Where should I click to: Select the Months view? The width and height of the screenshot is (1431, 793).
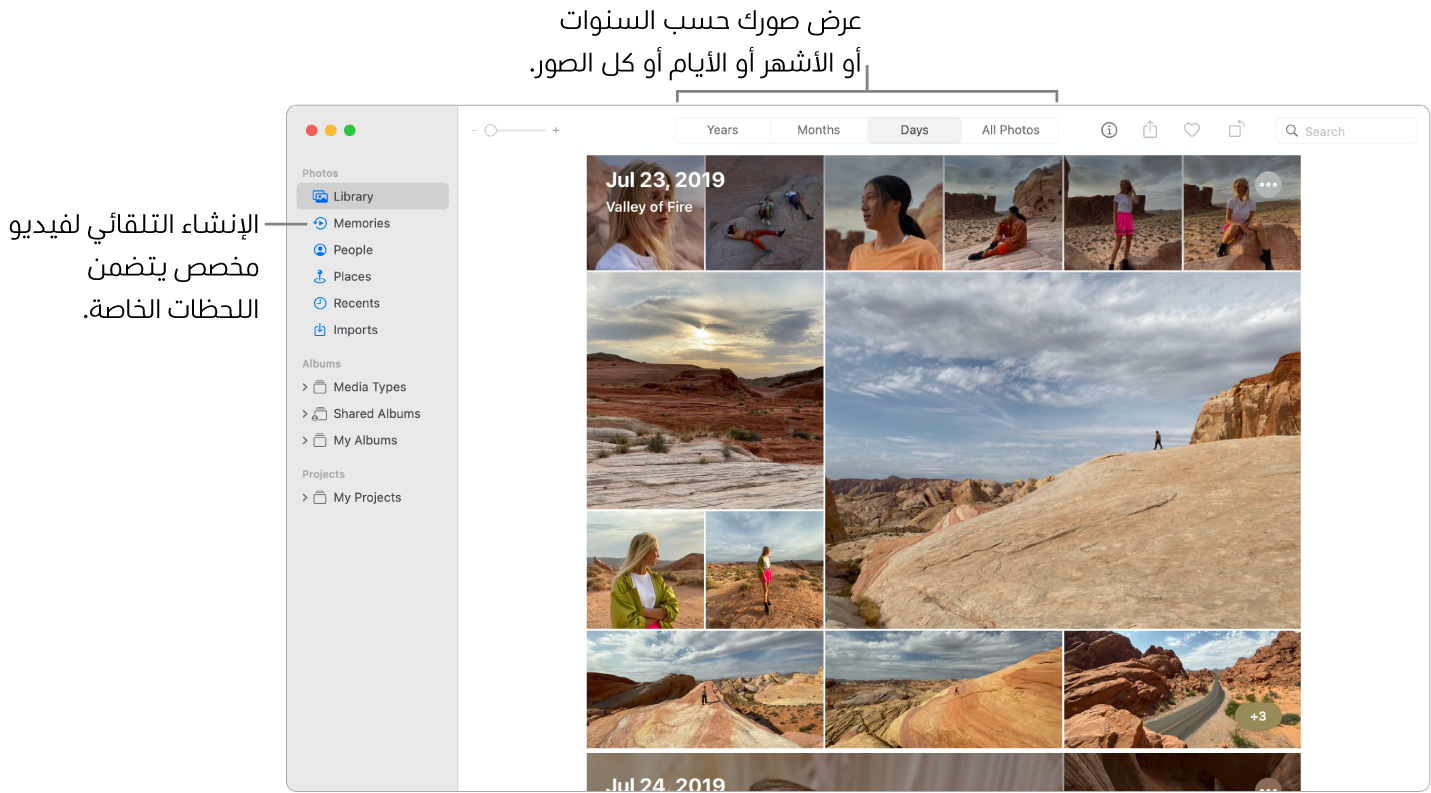[x=818, y=130]
